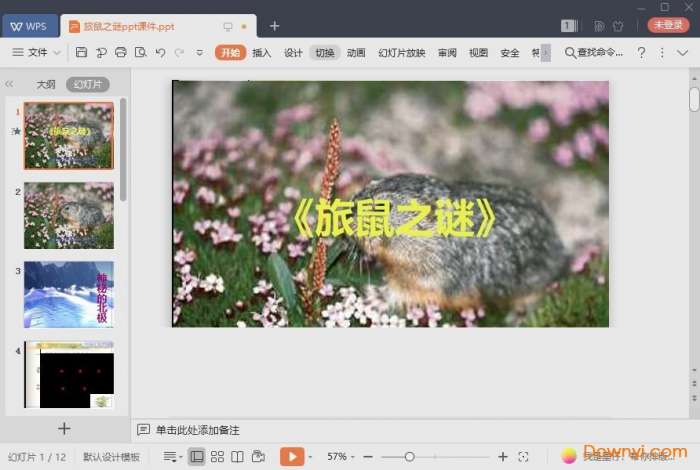This screenshot has height=470, width=700.
Task: Select the 开始 ribbon tab
Action: 230,53
